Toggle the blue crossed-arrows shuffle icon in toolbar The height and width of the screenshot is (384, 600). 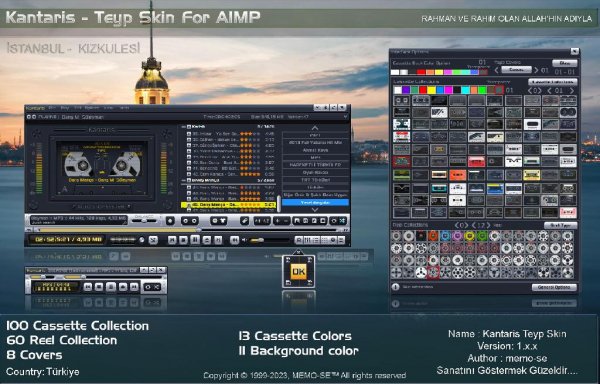click(x=342, y=221)
